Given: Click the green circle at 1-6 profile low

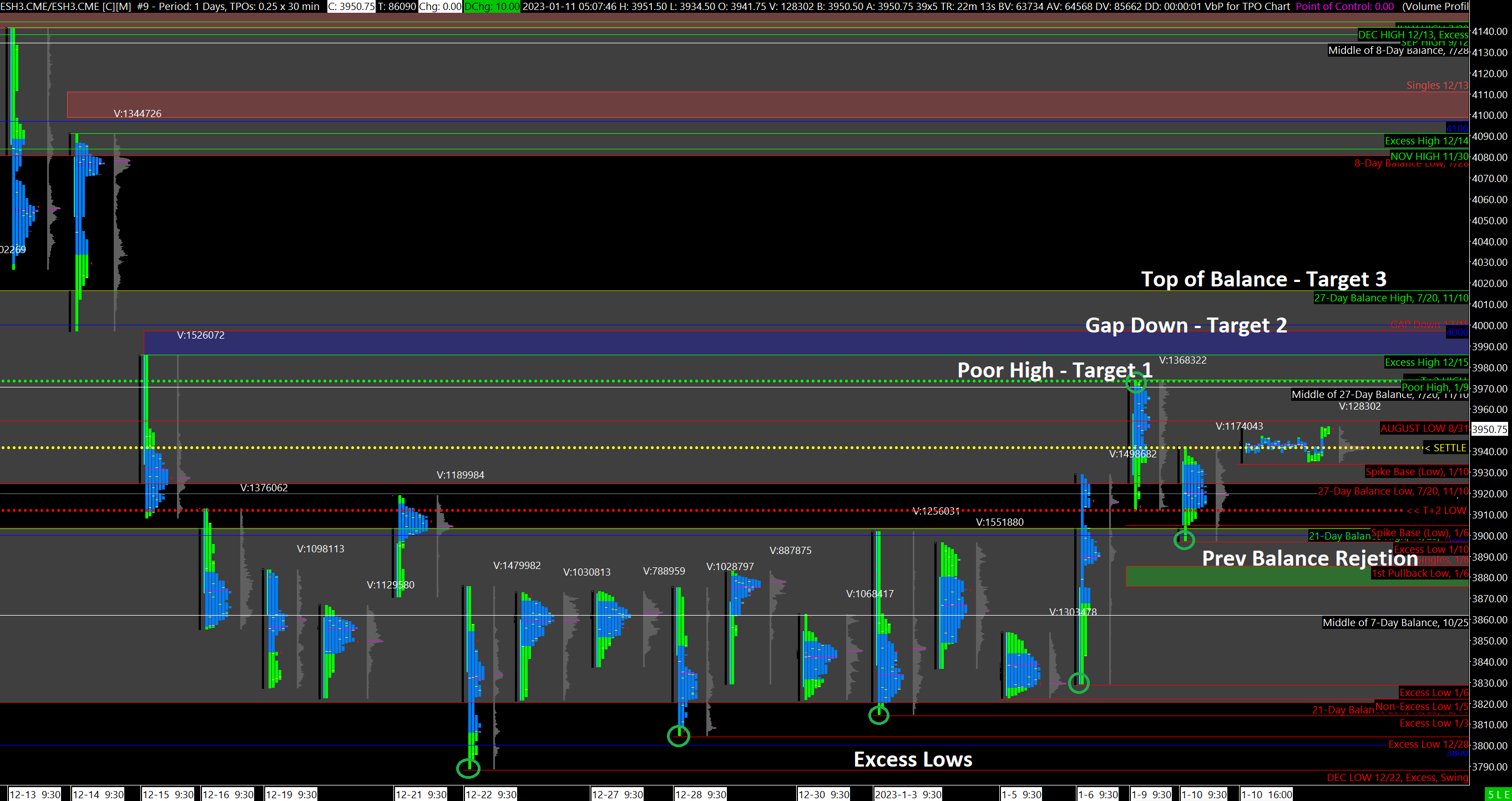Looking at the screenshot, I should point(1078,683).
